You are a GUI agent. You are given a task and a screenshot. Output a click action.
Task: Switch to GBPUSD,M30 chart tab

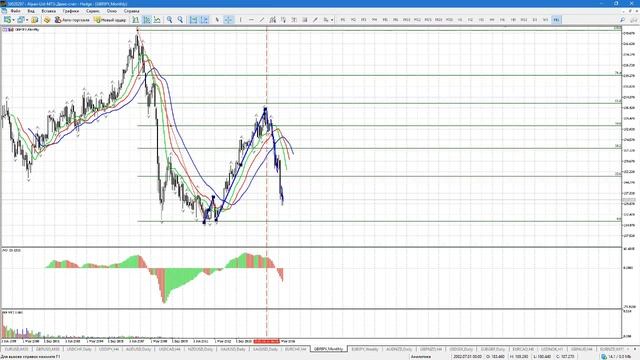(x=48, y=349)
